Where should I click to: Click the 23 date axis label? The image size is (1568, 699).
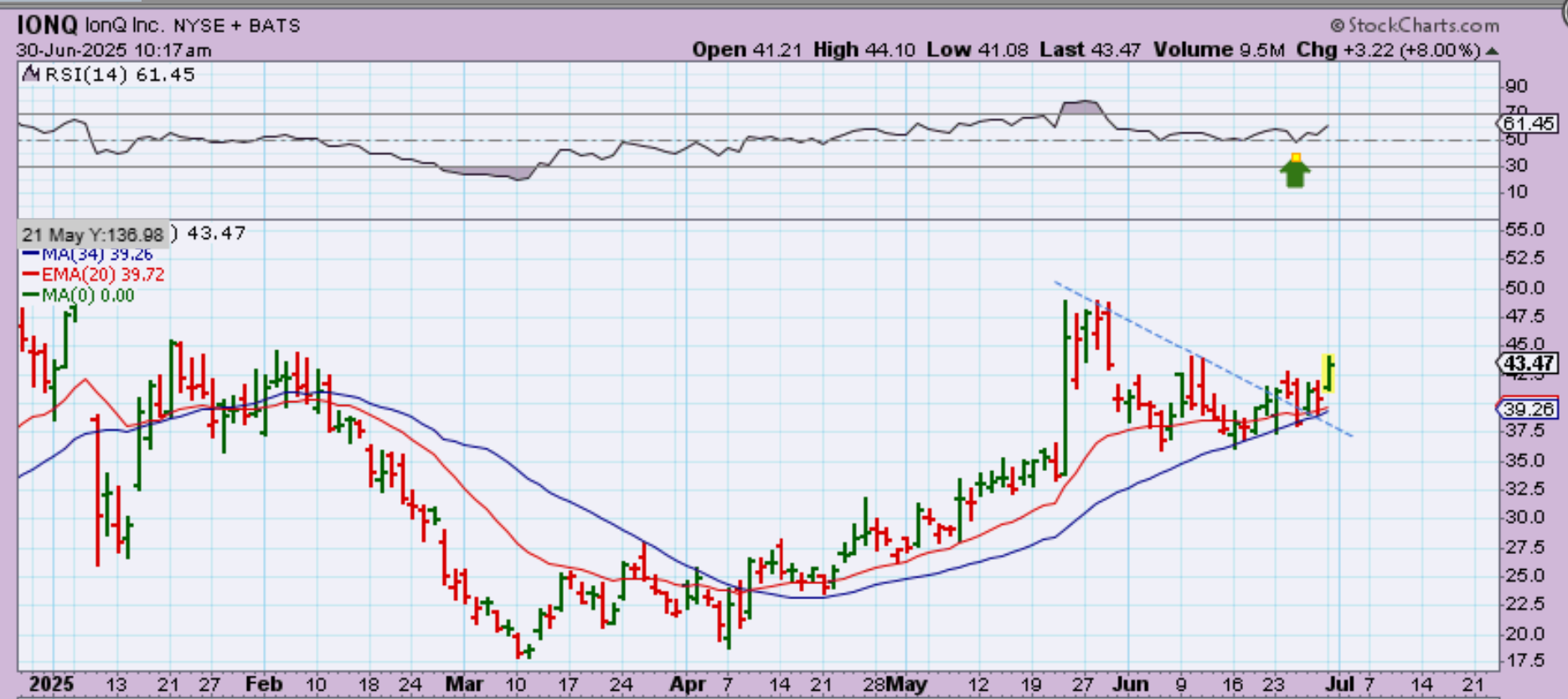coord(1274,684)
